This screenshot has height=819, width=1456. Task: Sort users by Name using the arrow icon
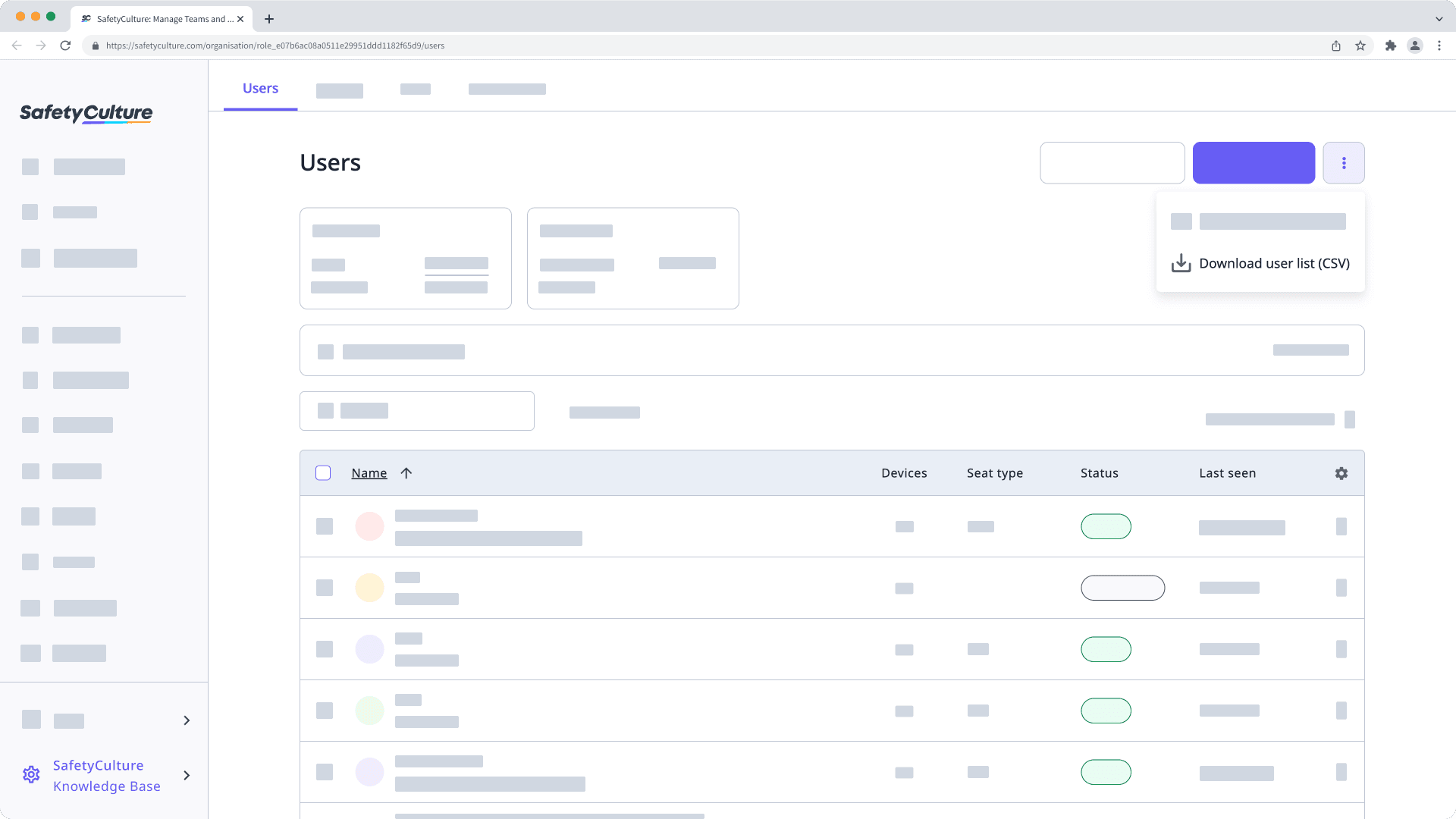pyautogui.click(x=406, y=472)
